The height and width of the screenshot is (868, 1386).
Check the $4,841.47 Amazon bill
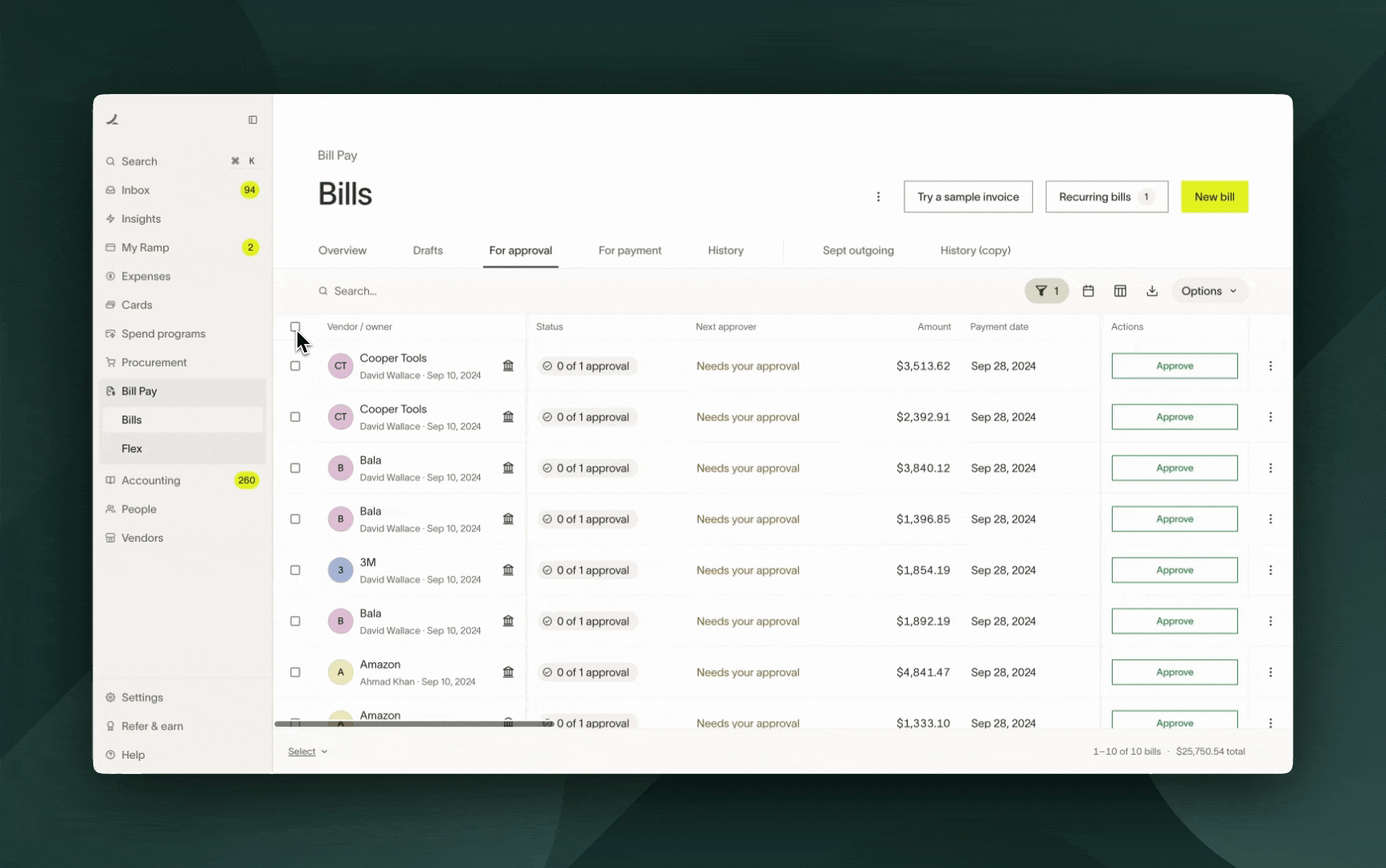click(x=295, y=672)
